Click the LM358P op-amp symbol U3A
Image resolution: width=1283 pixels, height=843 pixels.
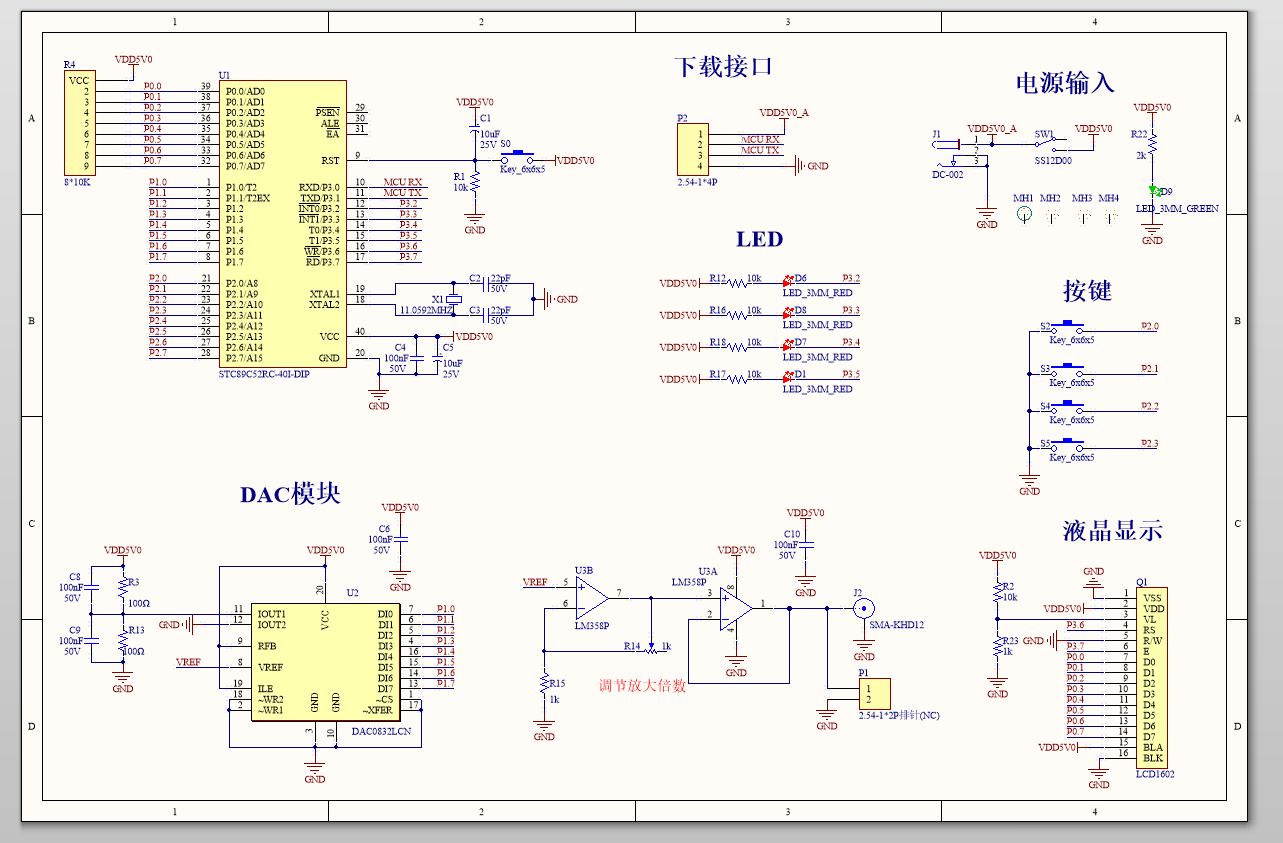point(733,610)
